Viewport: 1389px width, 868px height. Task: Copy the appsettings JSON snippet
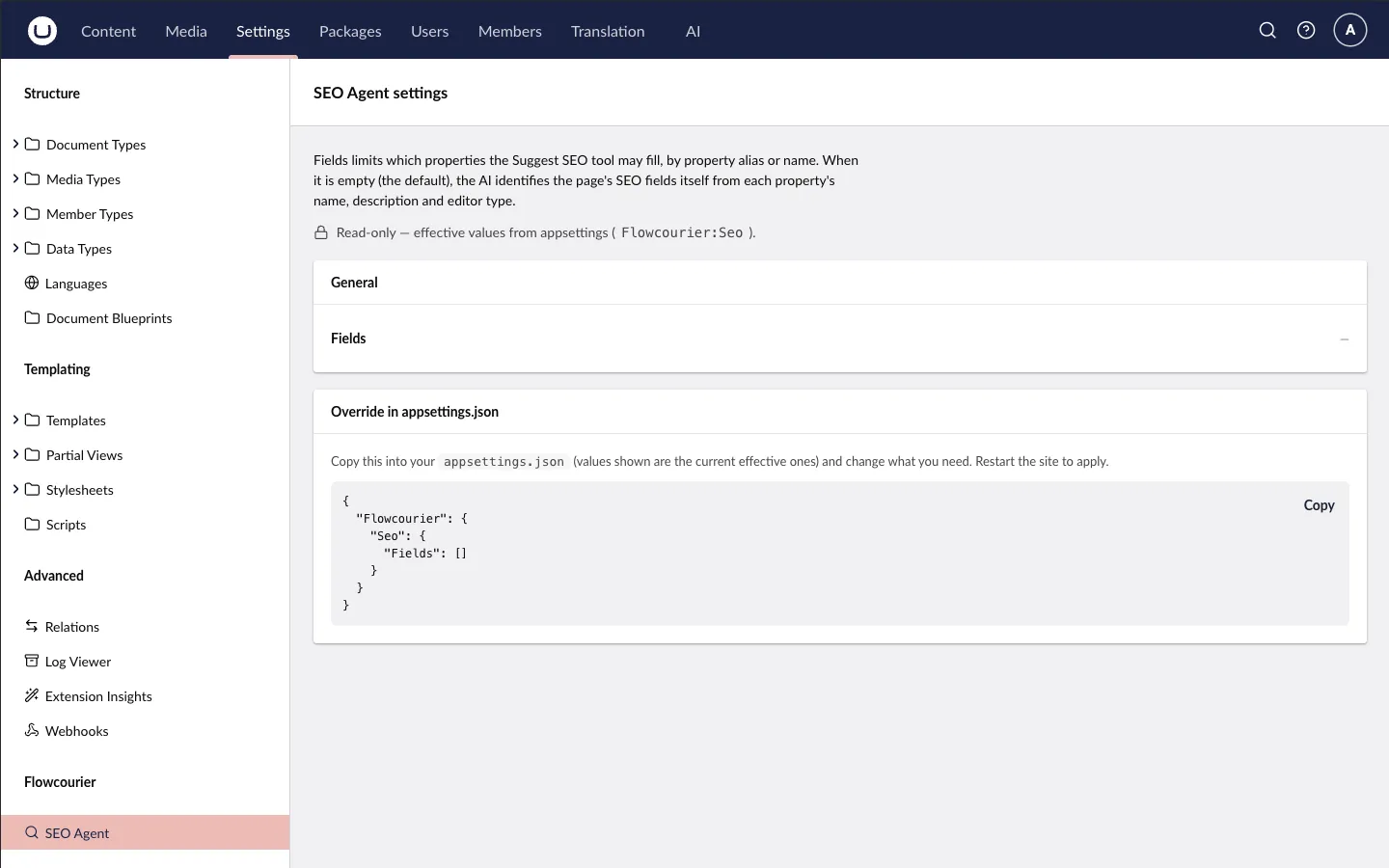(x=1319, y=505)
